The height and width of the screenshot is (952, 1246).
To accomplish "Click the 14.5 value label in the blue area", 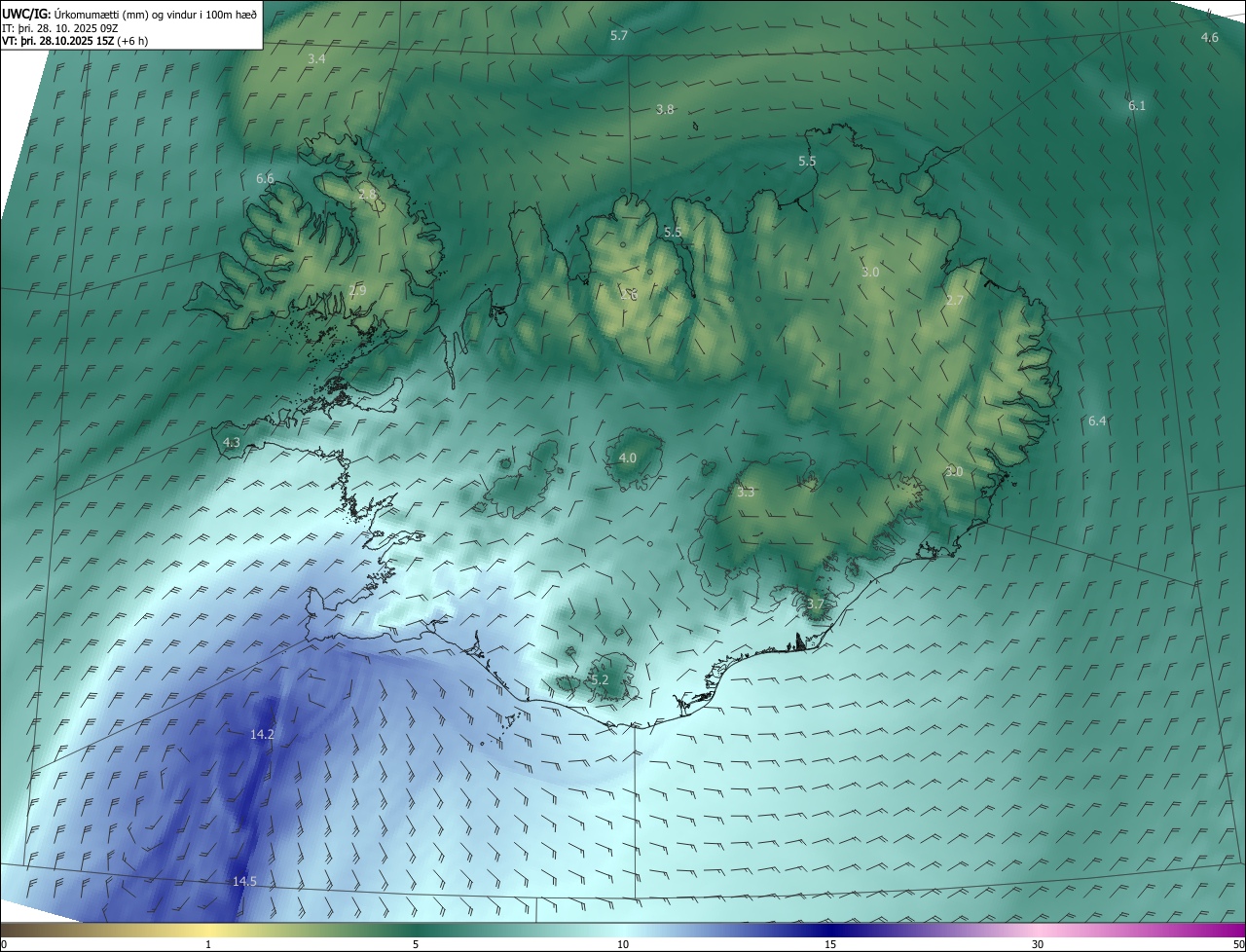I will pos(244,881).
